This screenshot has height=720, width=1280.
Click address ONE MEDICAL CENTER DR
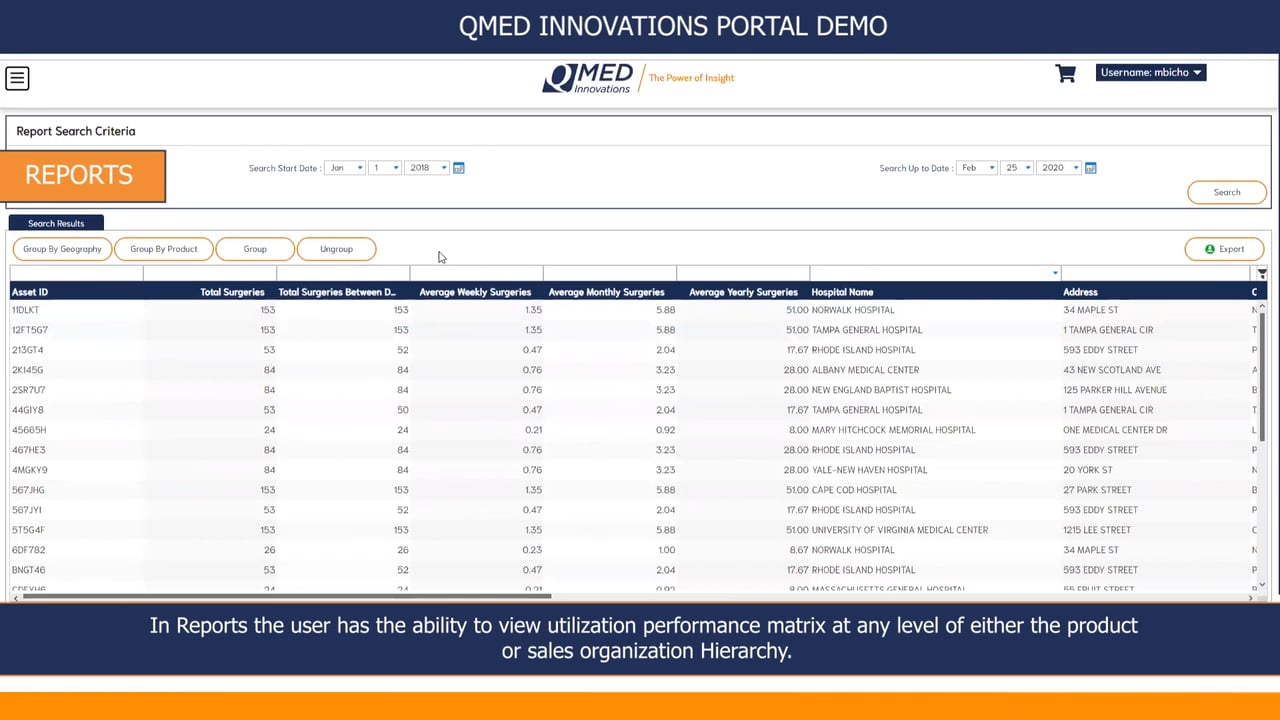[x=1115, y=430]
